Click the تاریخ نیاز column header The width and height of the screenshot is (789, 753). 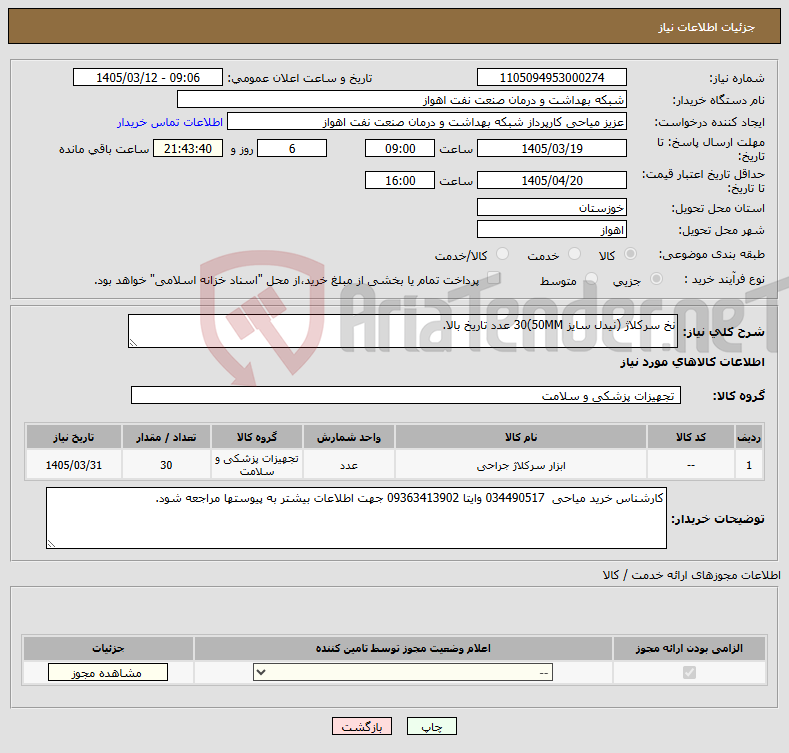(73, 437)
